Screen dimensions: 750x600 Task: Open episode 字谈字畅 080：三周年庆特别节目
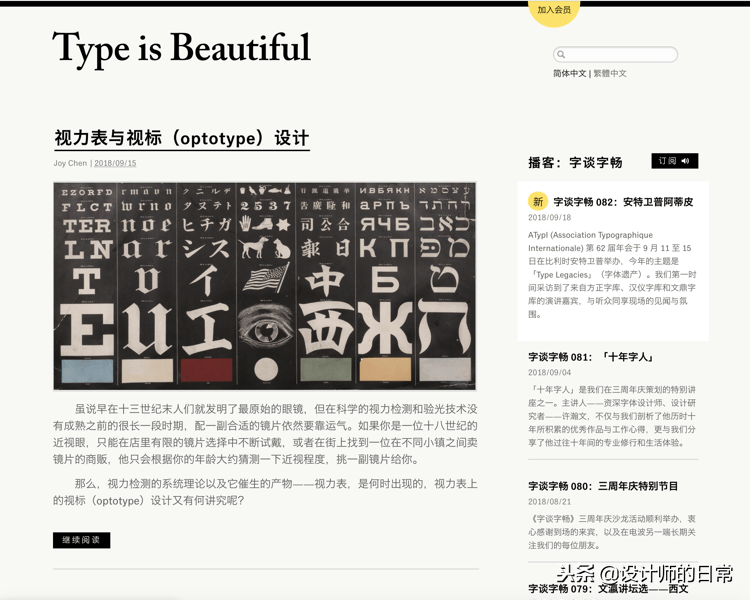[x=603, y=486]
